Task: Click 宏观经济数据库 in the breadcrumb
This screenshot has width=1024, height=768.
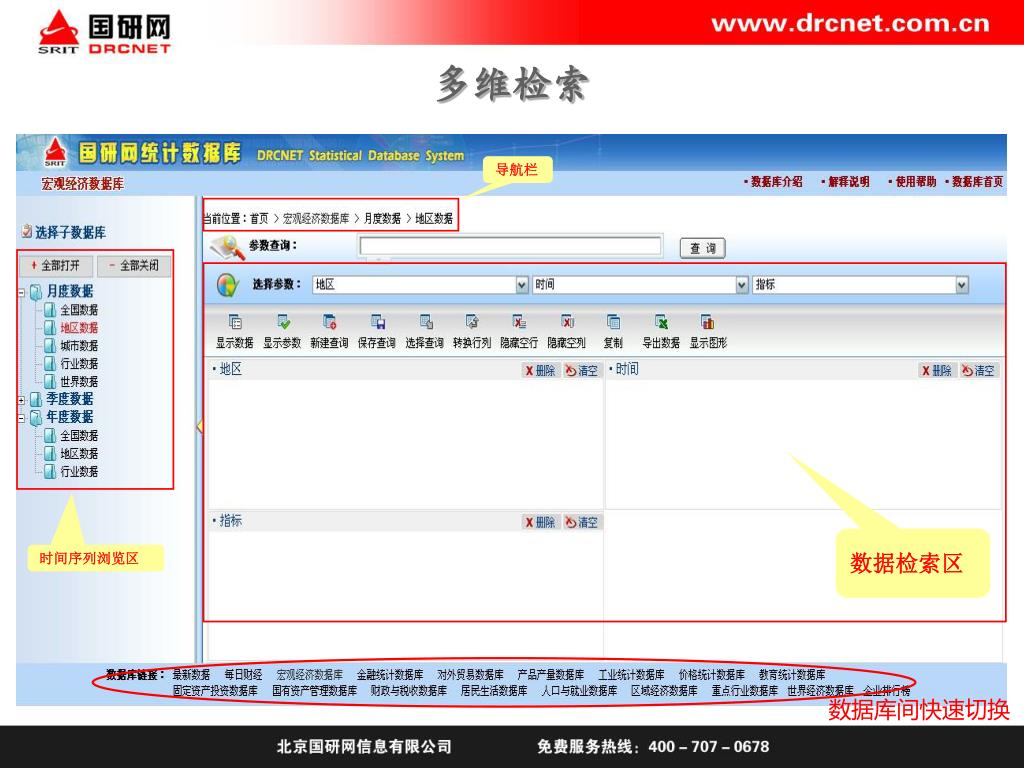Action: tap(316, 218)
